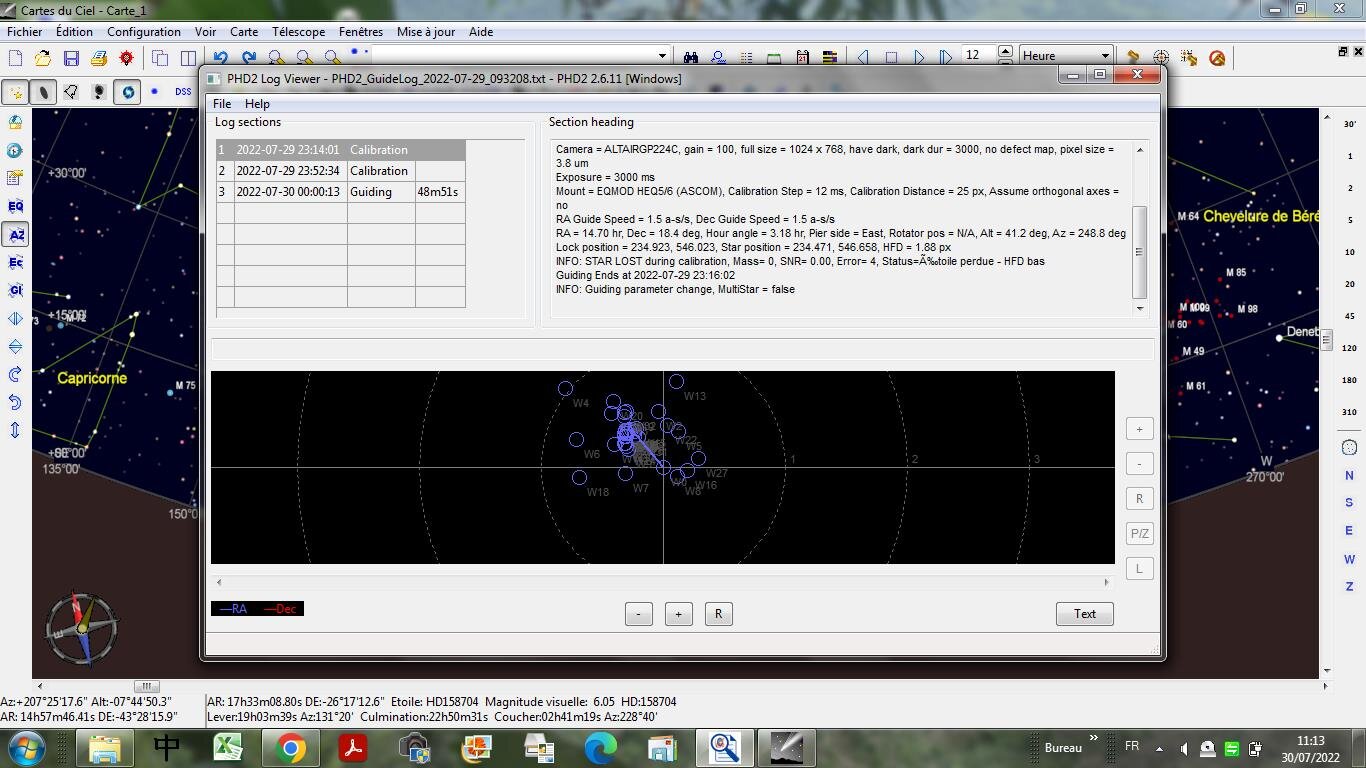Set time to now with the square icon
This screenshot has width=1366, height=768.
click(x=891, y=57)
